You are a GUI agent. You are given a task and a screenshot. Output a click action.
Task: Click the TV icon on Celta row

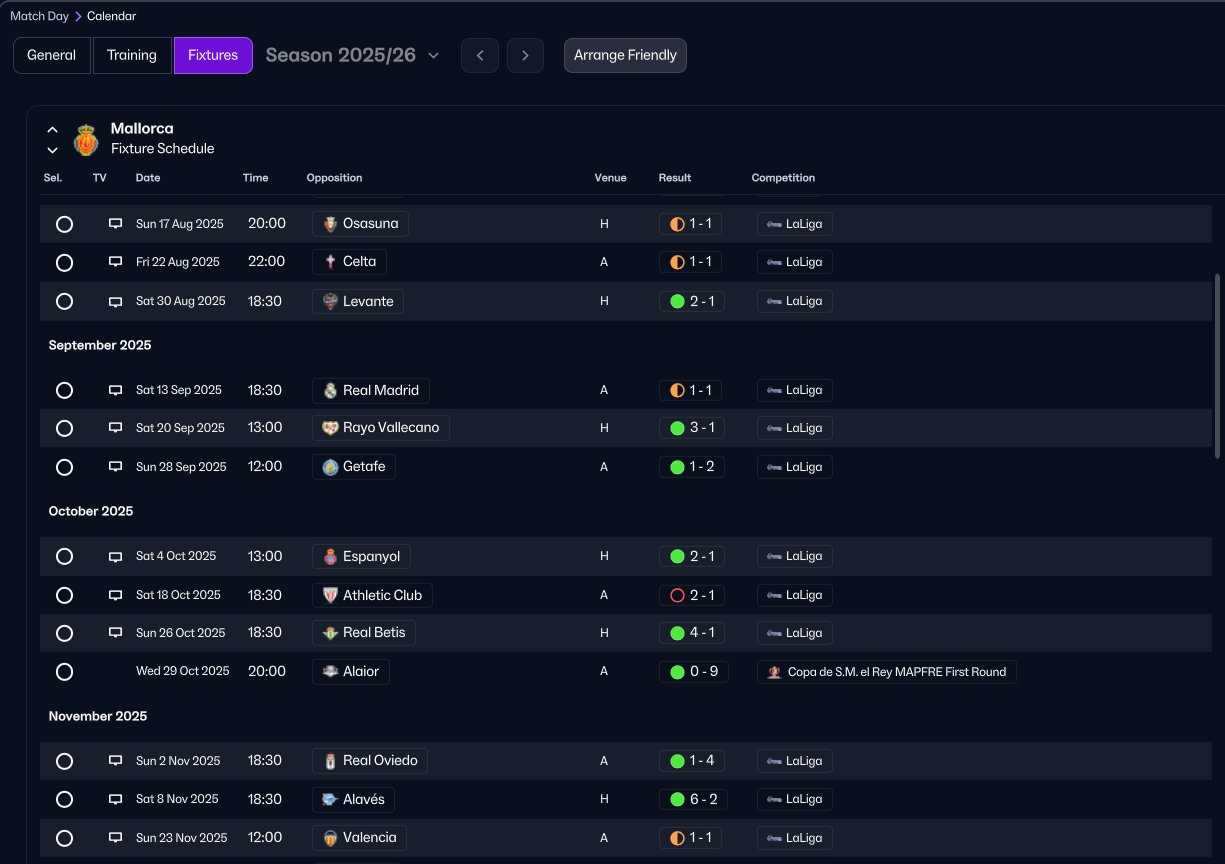[x=116, y=262]
